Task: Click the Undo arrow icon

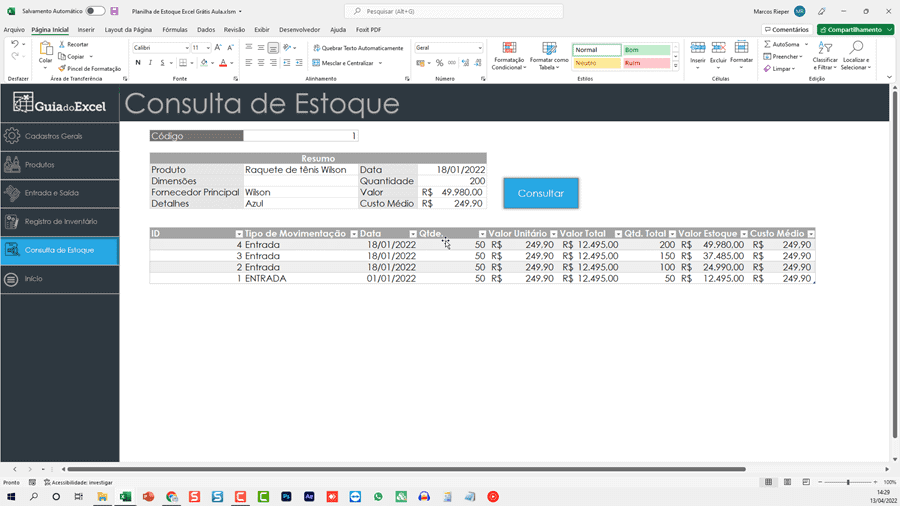Action: (15, 44)
